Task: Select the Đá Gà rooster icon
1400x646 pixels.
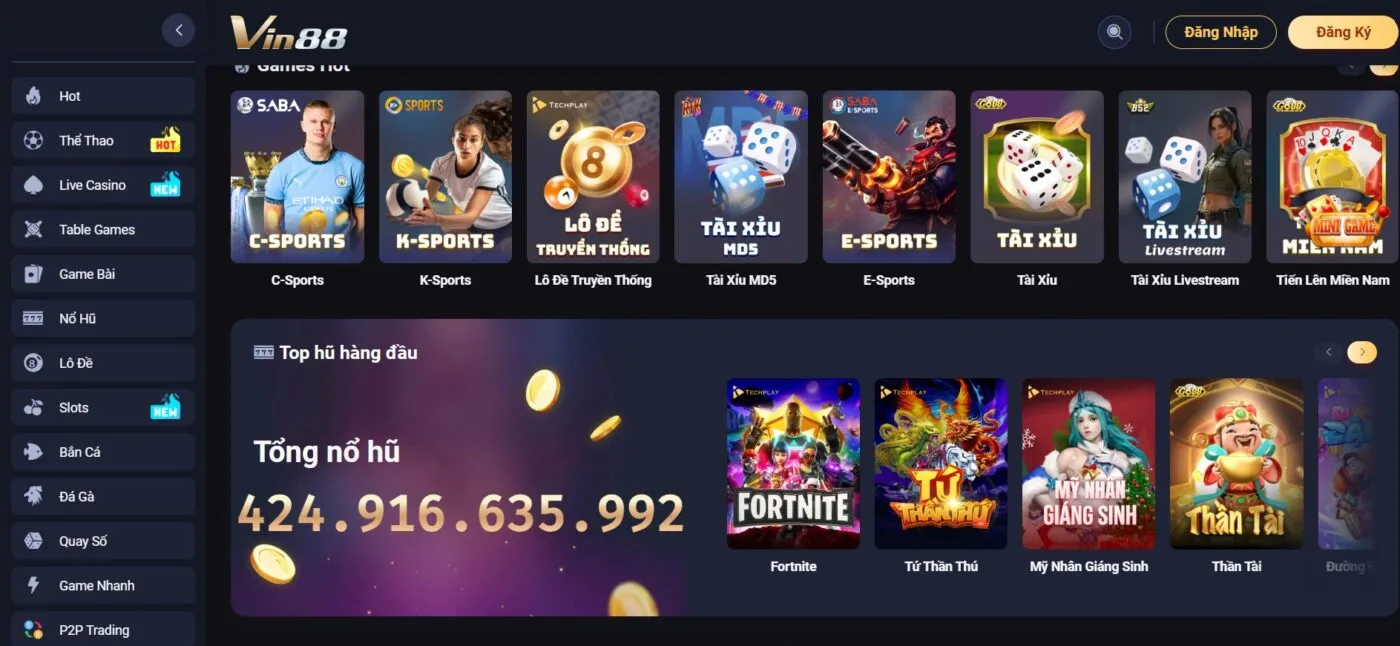Action: (33, 496)
